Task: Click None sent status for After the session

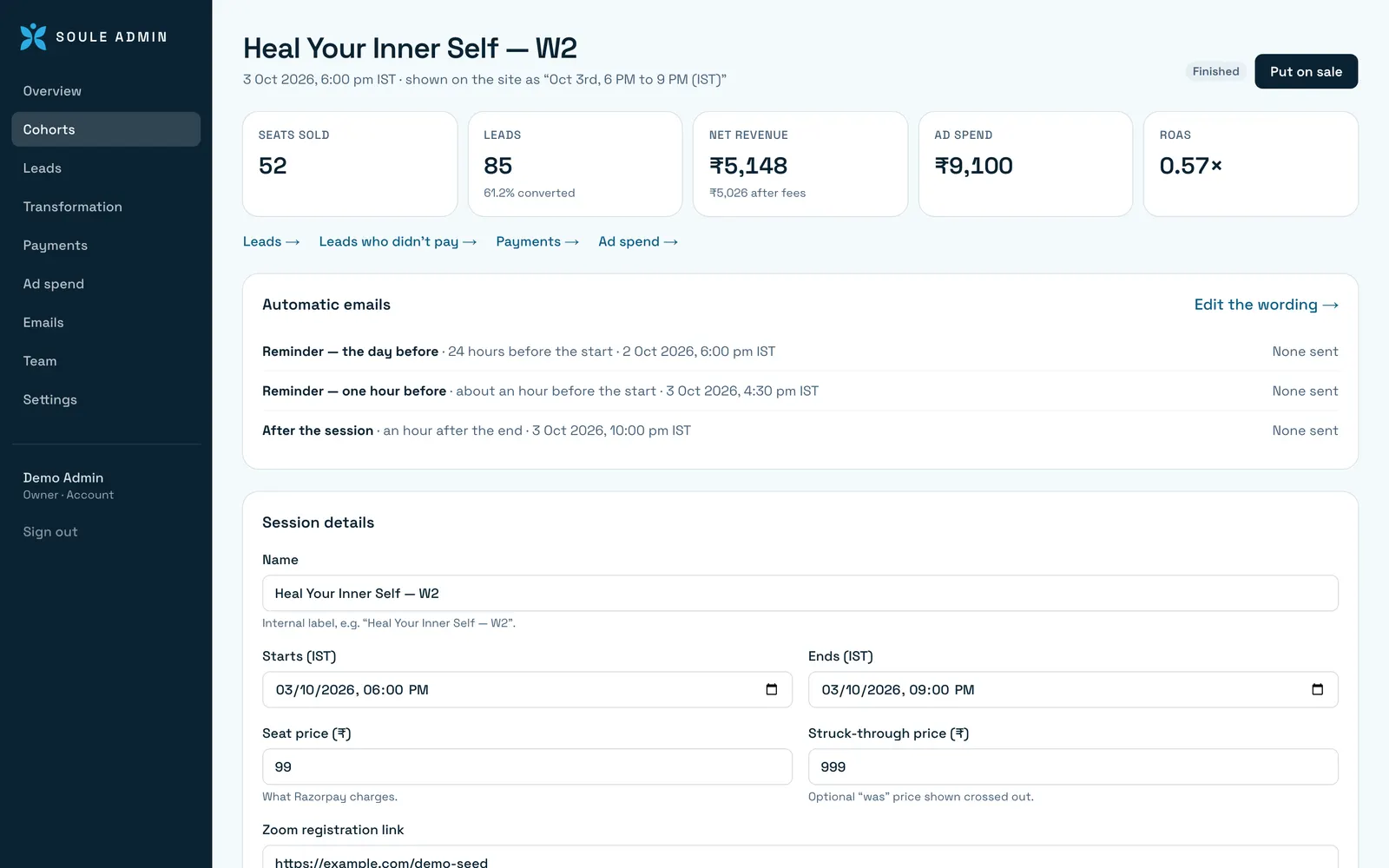Action: point(1305,431)
